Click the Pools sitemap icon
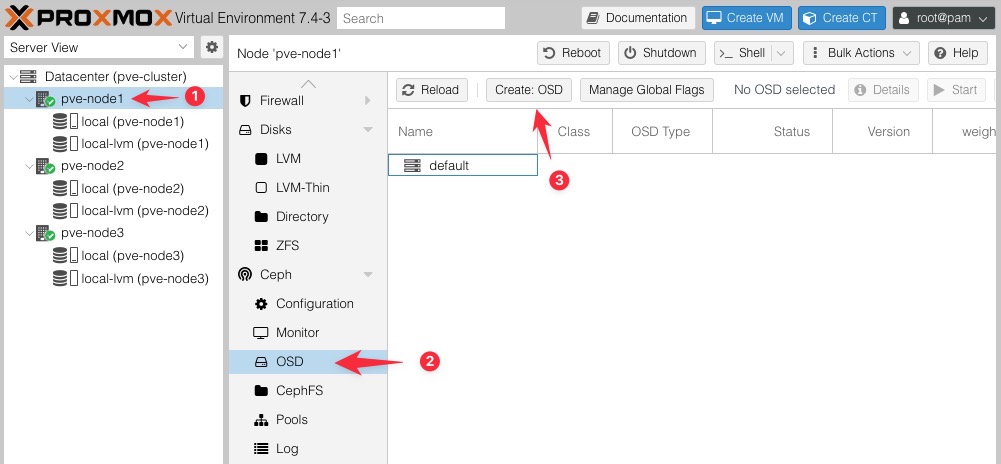Image resolution: width=1001 pixels, height=464 pixels. pyautogui.click(x=261, y=420)
